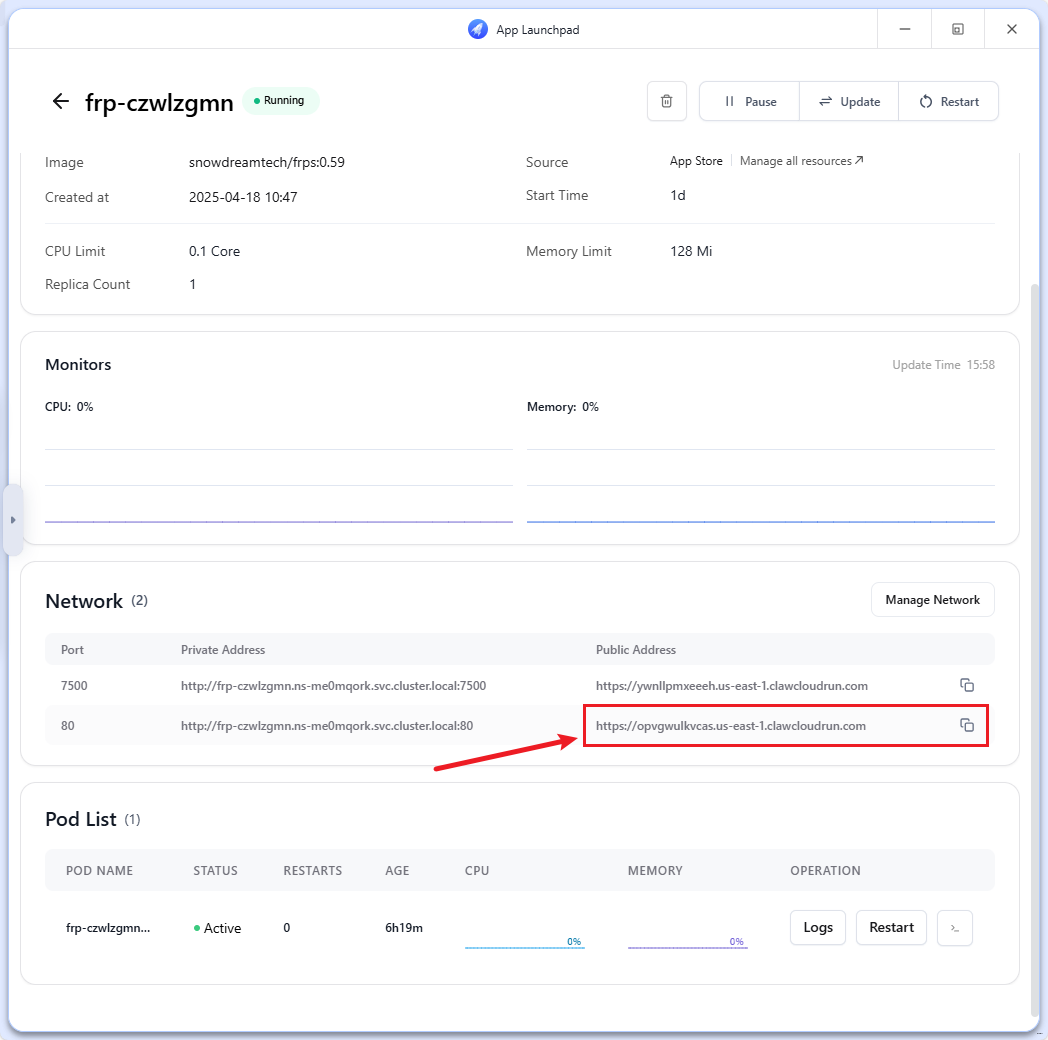Image resolution: width=1048 pixels, height=1040 pixels.
Task: Open the opvgwulkvcas public address link
Action: pos(730,726)
